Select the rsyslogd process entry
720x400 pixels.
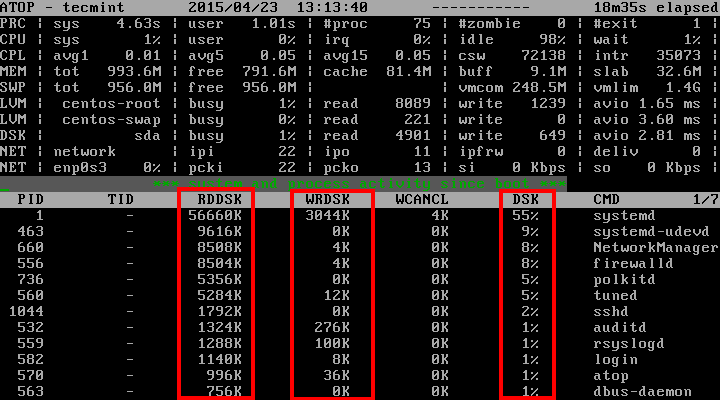pyautogui.click(x=629, y=343)
